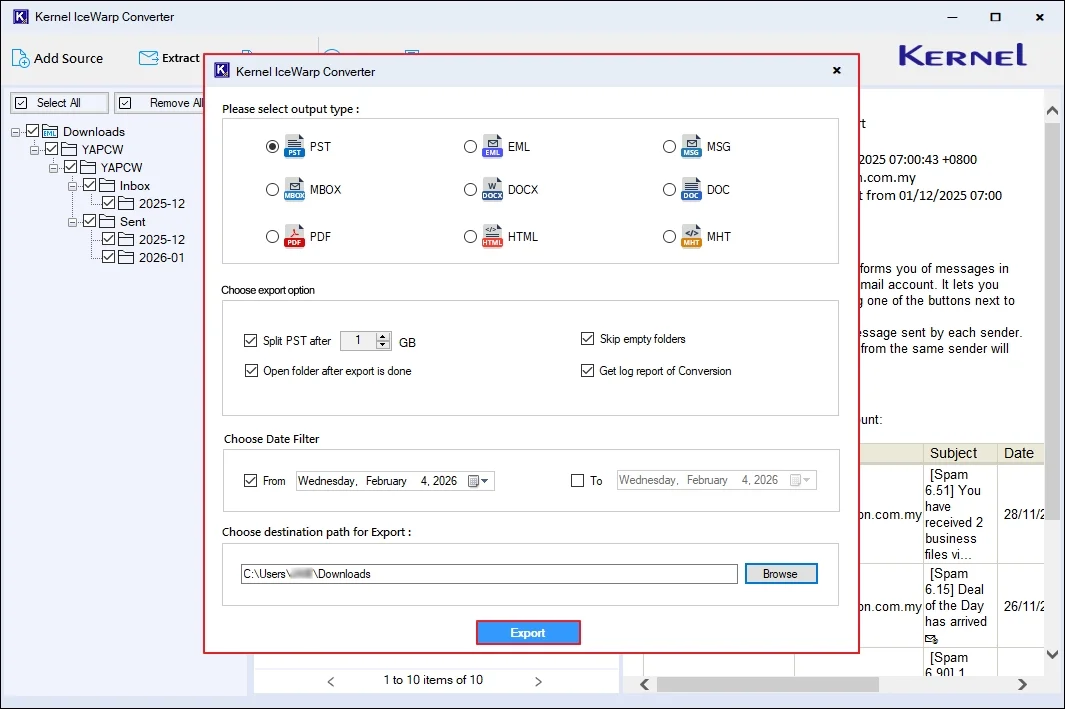Image resolution: width=1065 pixels, height=709 pixels.
Task: Click the DOCX format icon
Action: click(x=493, y=190)
